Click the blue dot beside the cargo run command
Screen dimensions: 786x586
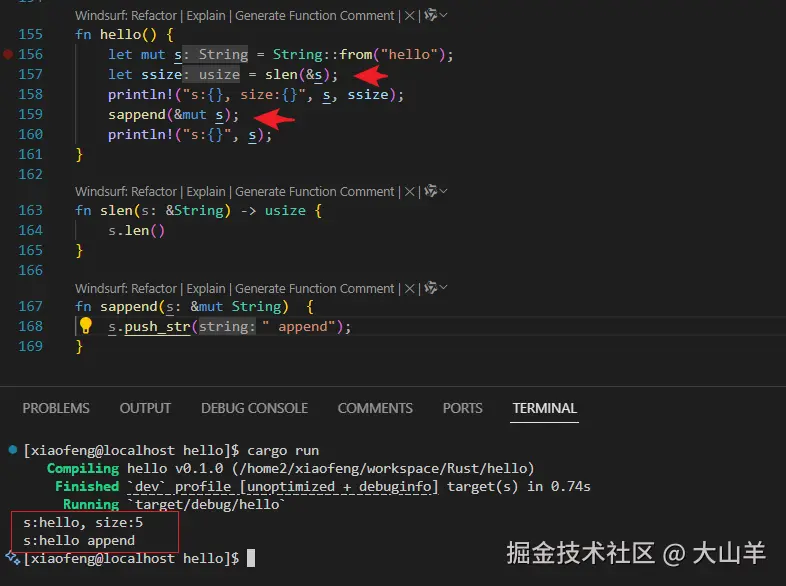(11, 450)
